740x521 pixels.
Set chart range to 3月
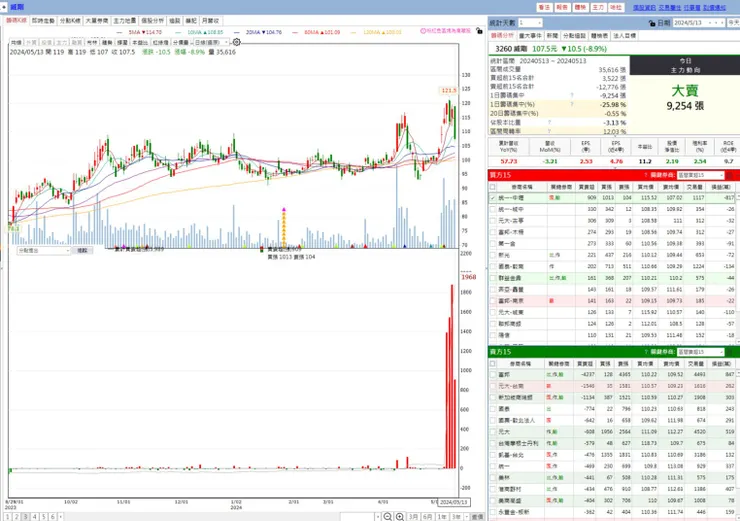click(413, 517)
